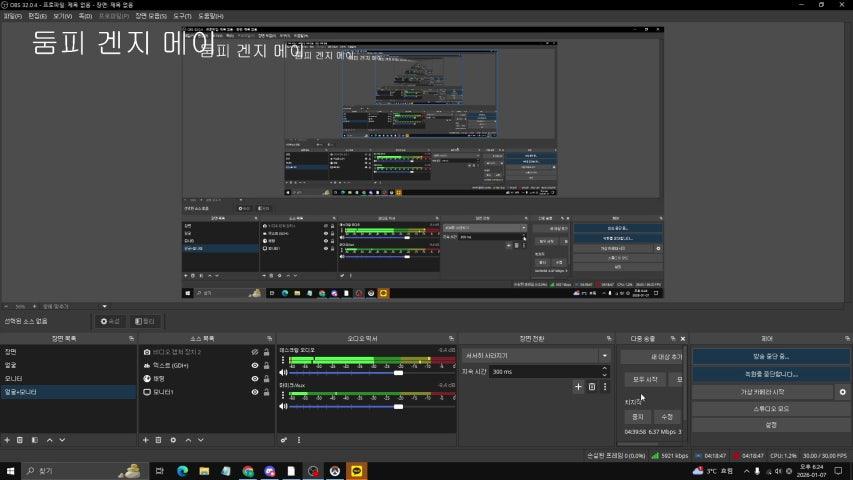Open the scene transition type dropdown
The height and width of the screenshot is (480, 853).
604,355
